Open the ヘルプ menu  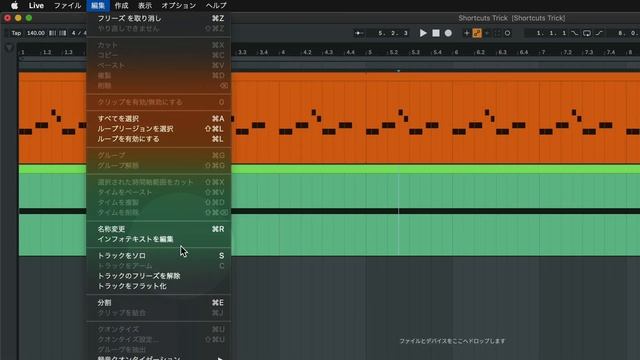point(216,5)
